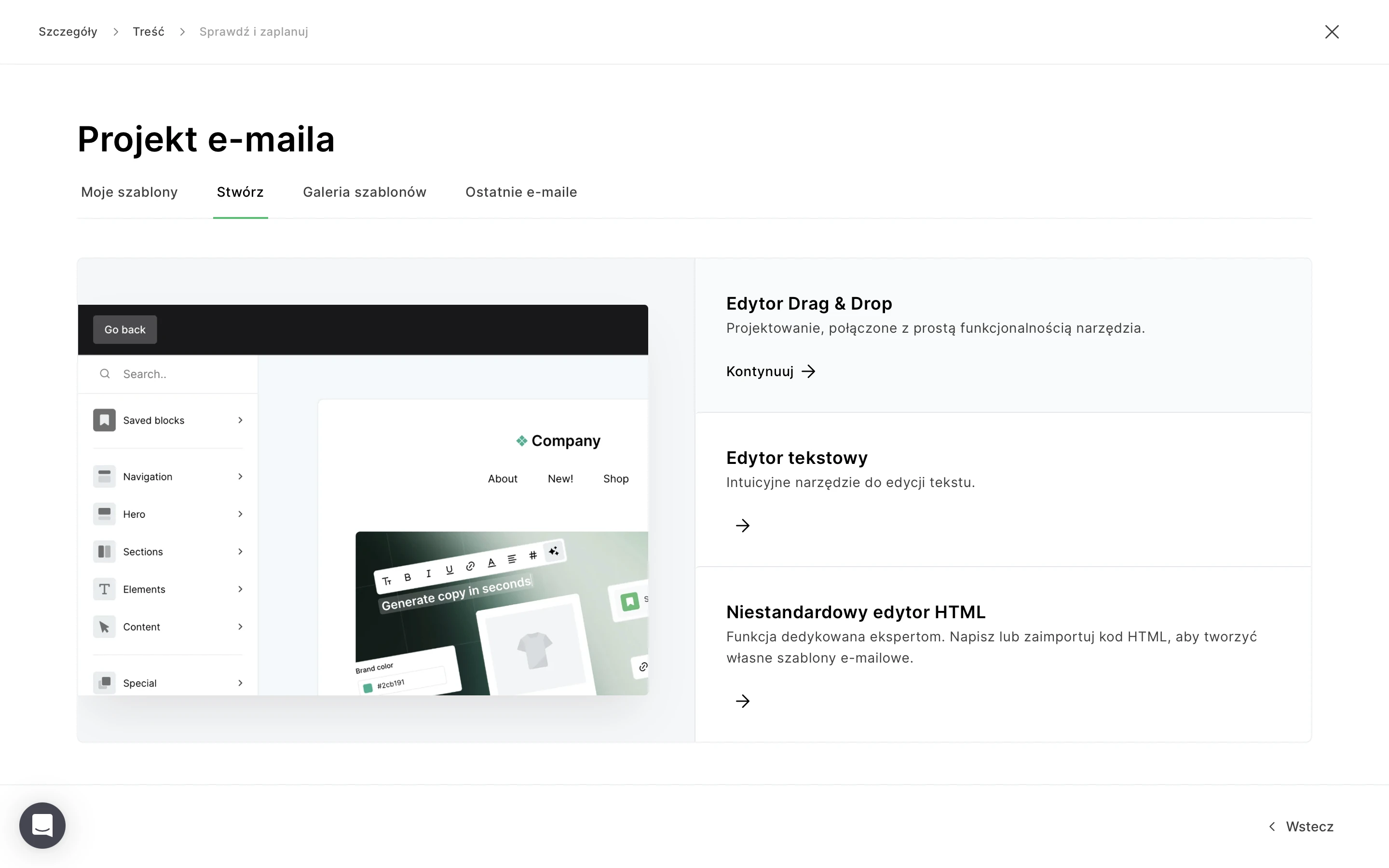1389x868 pixels.
Task: Click arrow under Edytor tekstowy
Action: (743, 525)
